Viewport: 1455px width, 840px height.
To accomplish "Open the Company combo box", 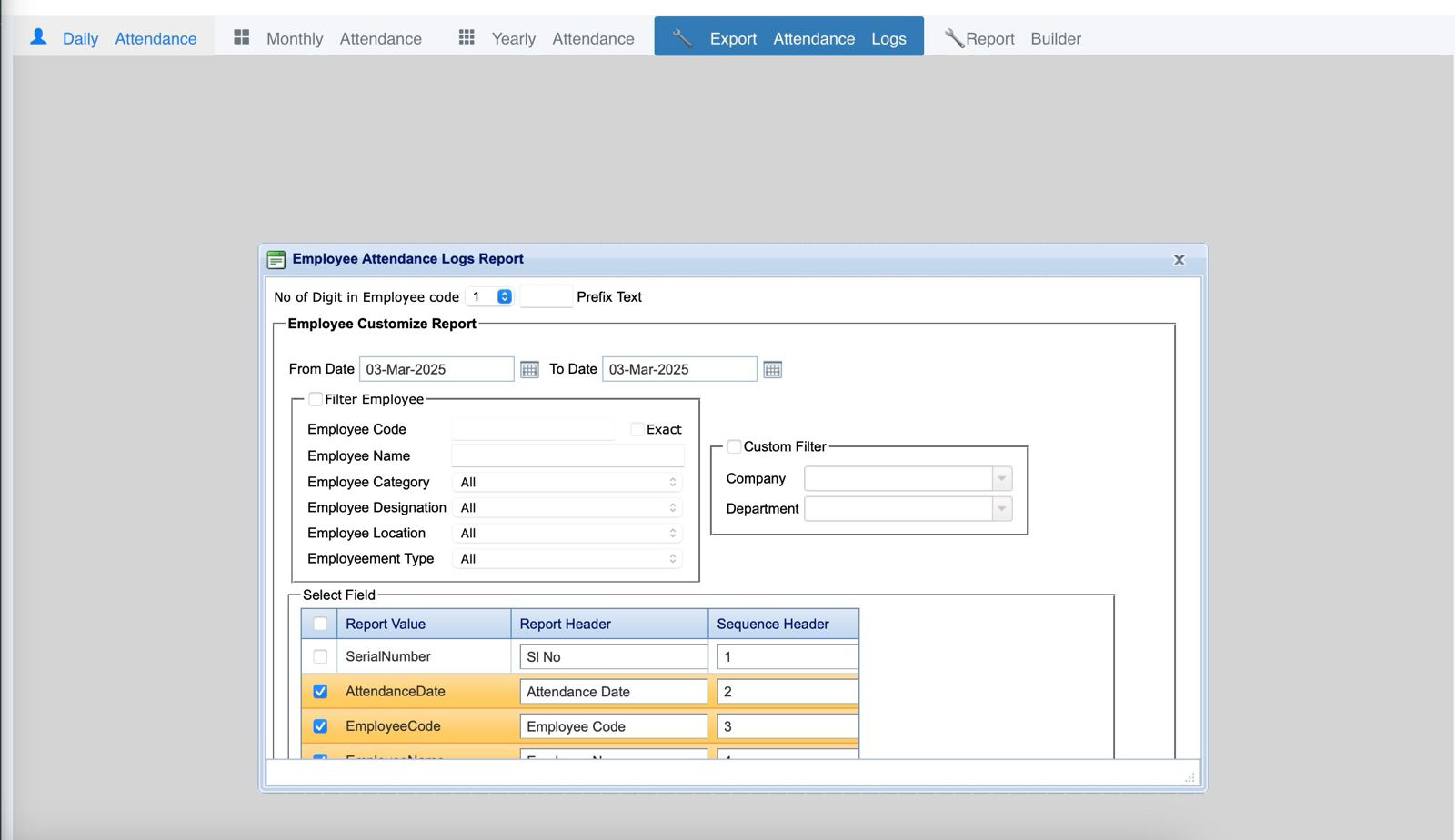I will tap(1001, 479).
